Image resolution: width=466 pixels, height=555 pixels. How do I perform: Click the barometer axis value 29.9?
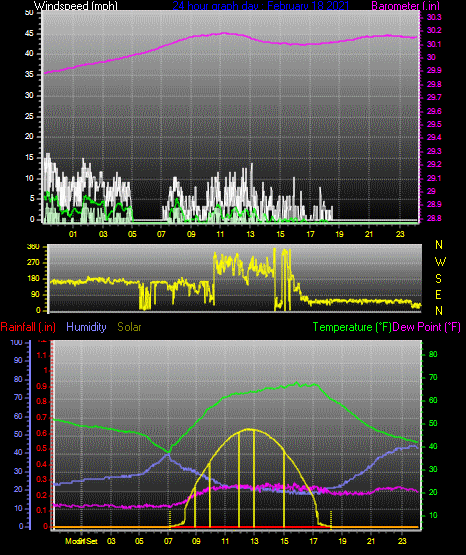point(434,70)
